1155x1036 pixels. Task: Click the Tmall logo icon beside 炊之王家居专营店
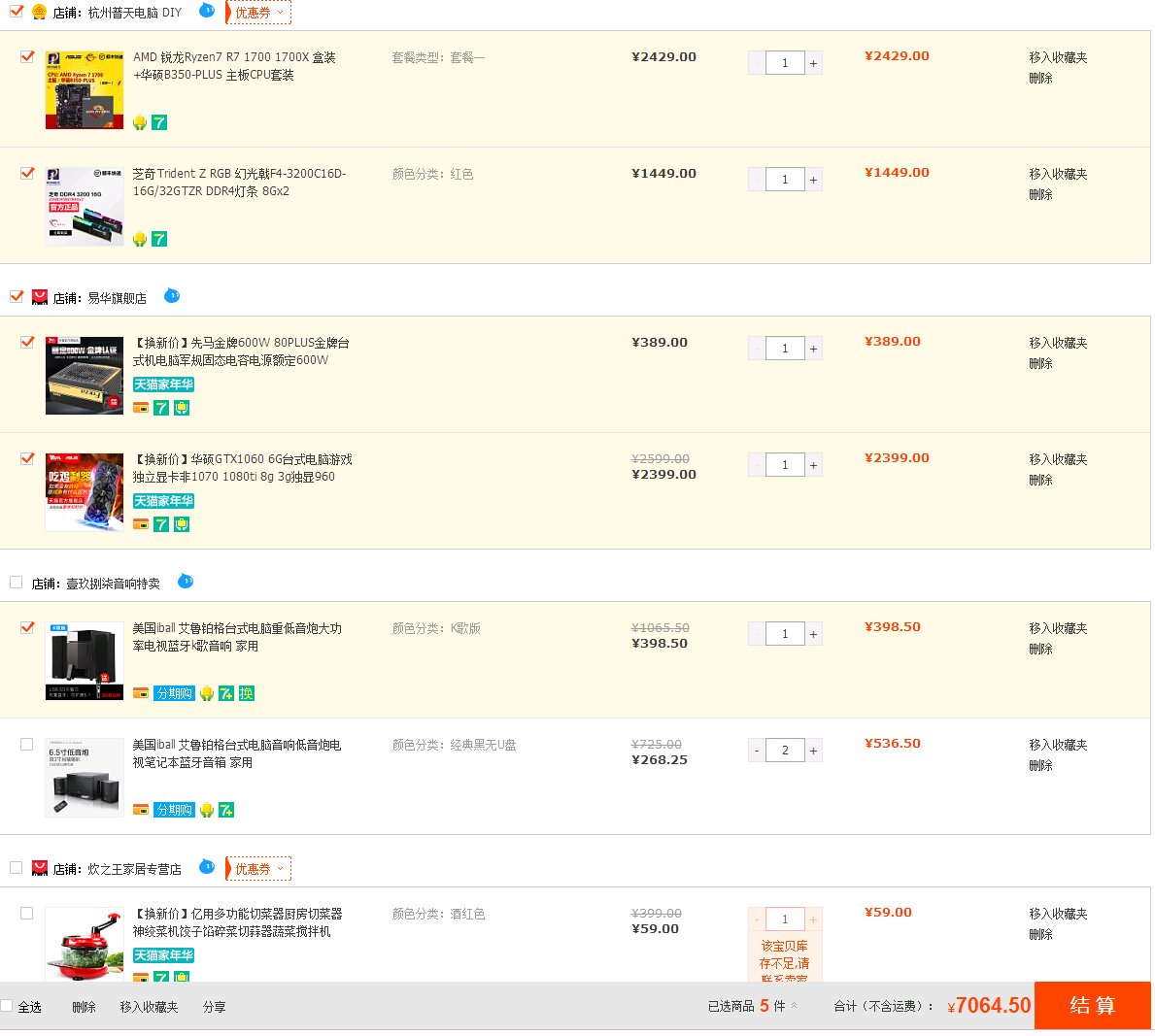point(40,868)
